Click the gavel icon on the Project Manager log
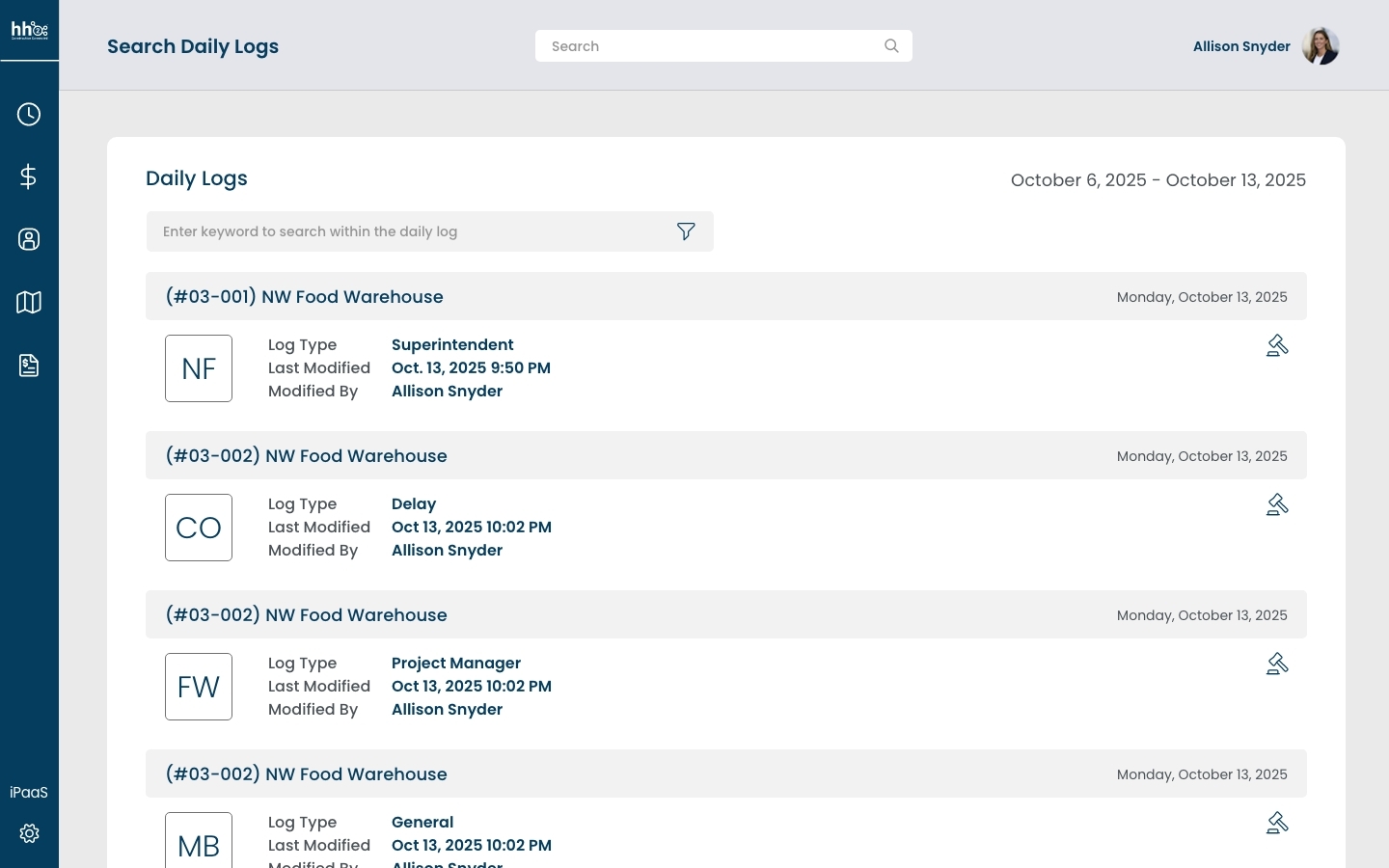 pos(1277,664)
